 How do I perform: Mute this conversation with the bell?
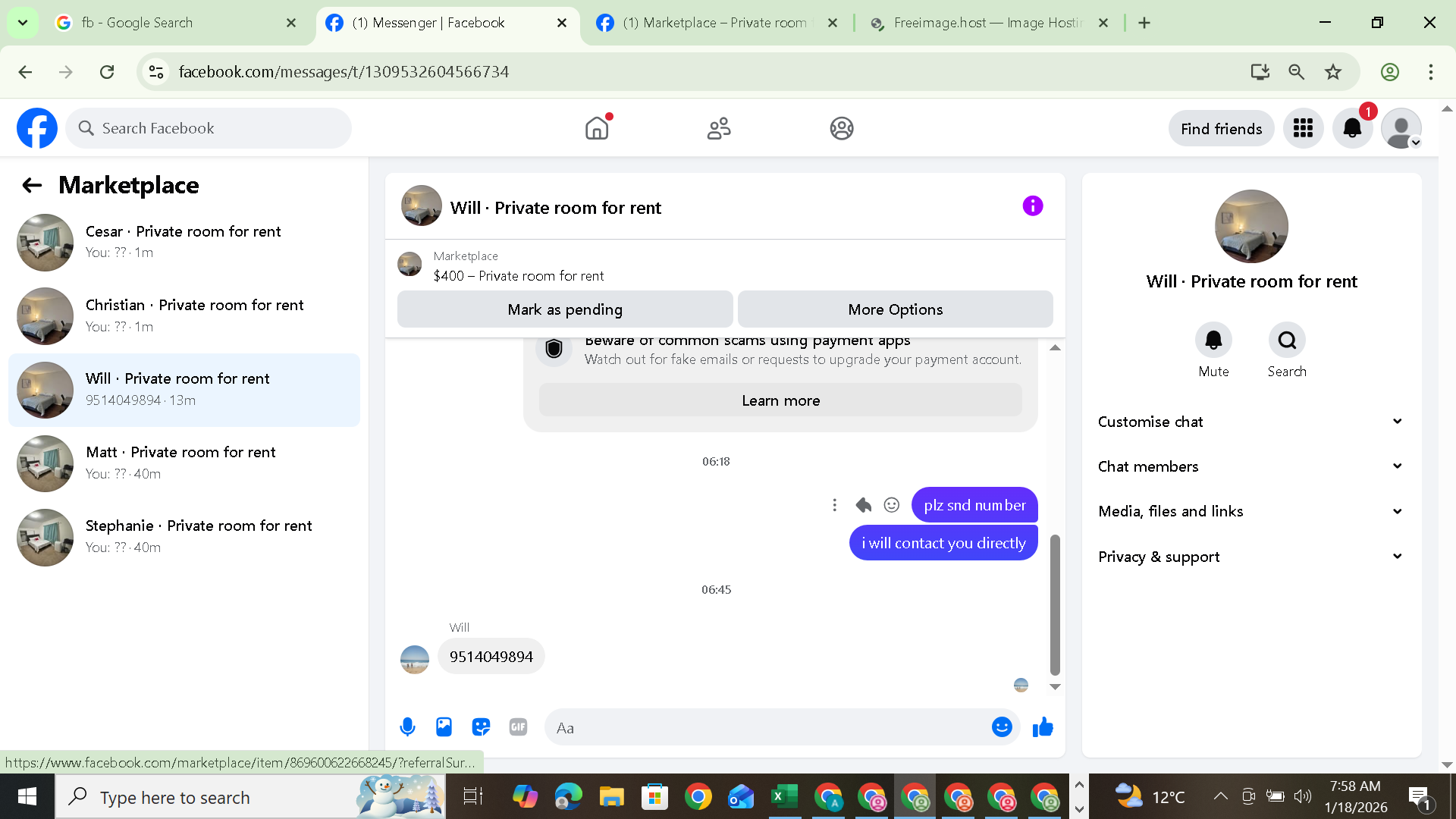(x=1213, y=340)
